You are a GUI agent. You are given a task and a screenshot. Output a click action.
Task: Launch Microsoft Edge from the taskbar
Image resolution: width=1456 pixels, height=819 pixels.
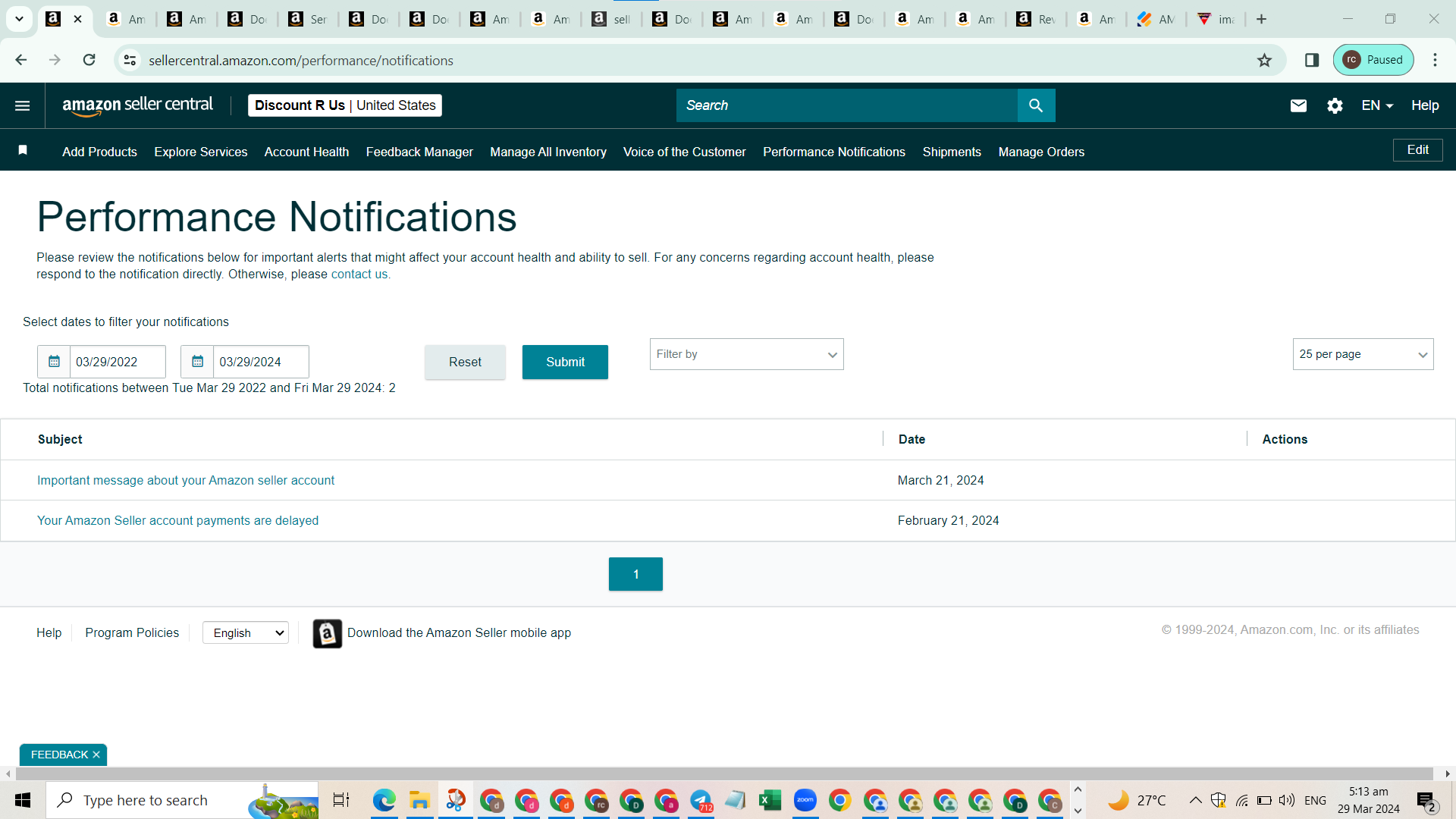(384, 800)
